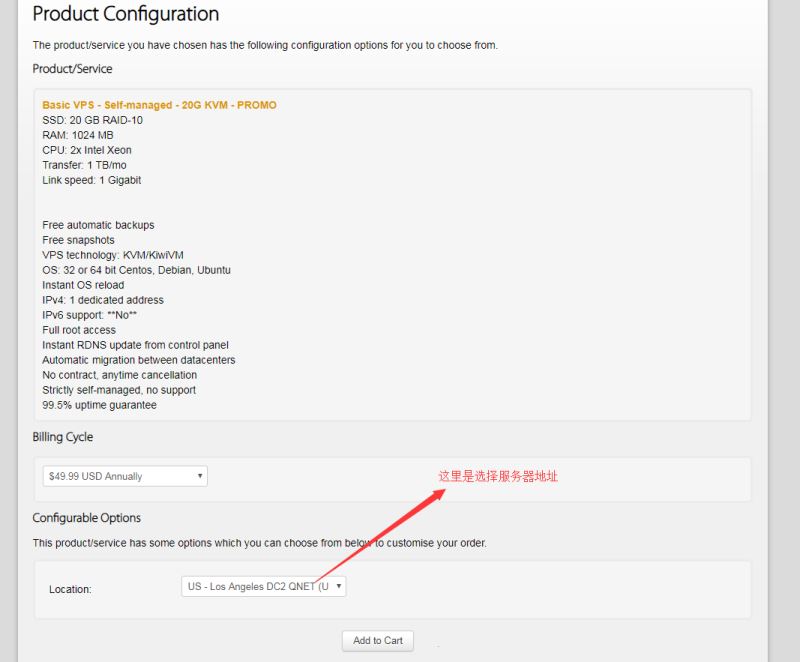
Task: Expand the Location dropdown list
Action: (x=263, y=587)
